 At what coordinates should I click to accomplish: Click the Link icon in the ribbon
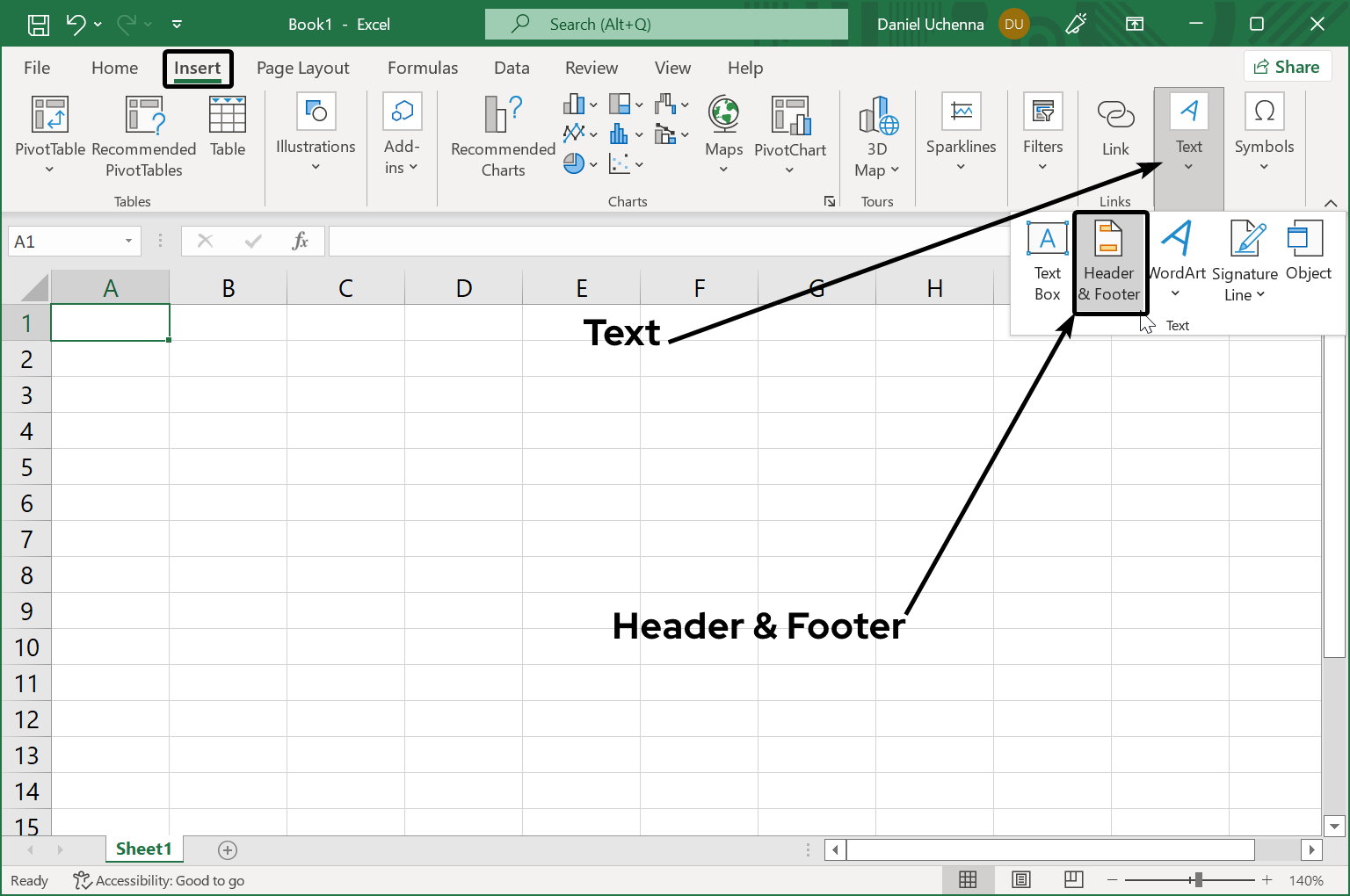(1115, 128)
